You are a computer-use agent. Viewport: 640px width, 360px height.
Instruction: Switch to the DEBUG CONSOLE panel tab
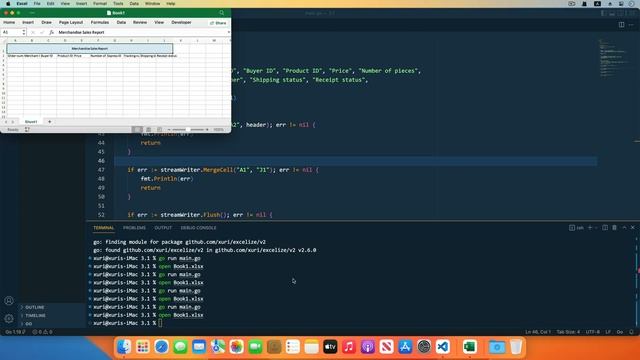[x=198, y=228]
